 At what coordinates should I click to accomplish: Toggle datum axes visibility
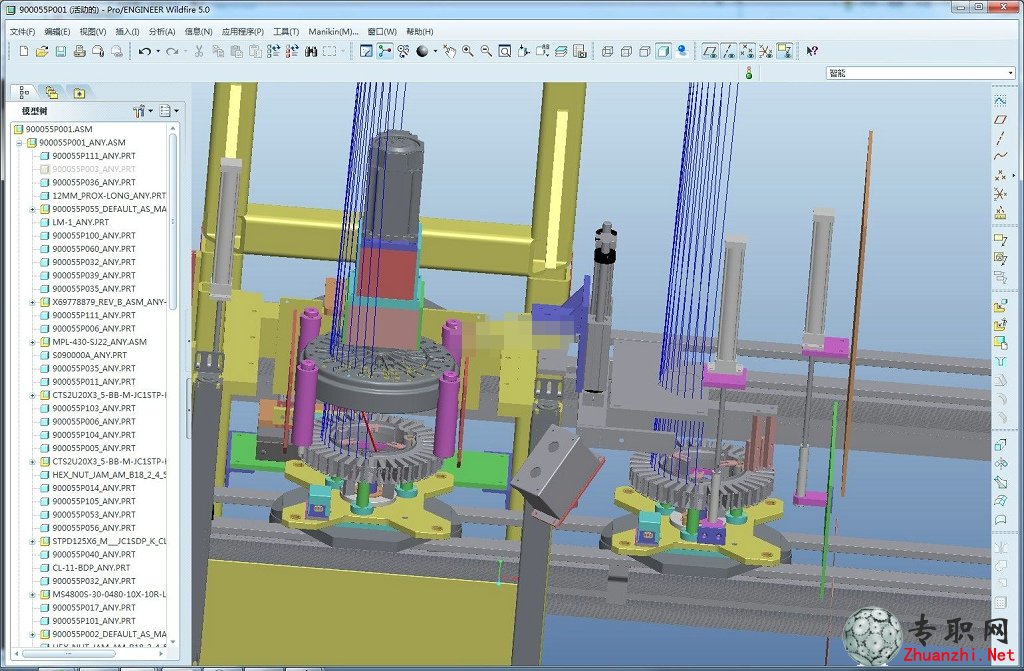729,51
